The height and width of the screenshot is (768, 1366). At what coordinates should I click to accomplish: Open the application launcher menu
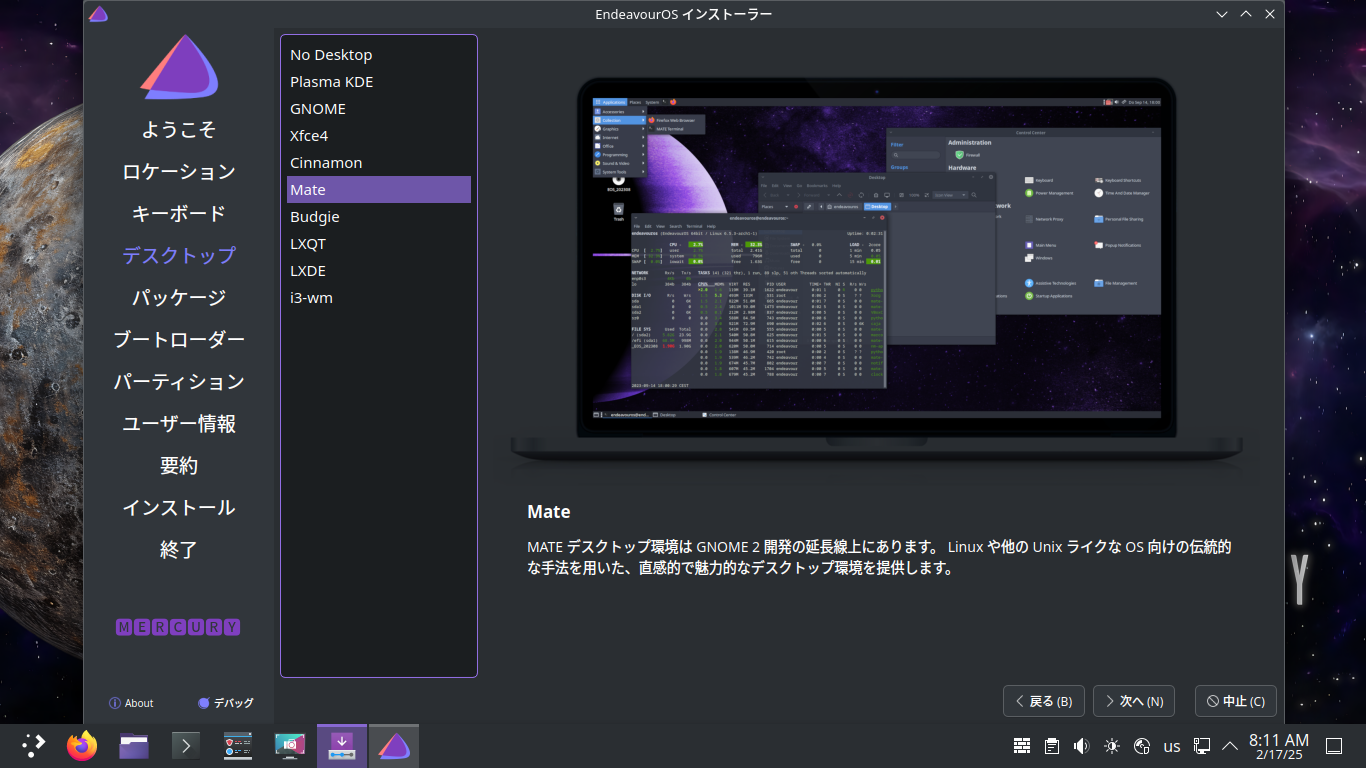tap(33, 746)
